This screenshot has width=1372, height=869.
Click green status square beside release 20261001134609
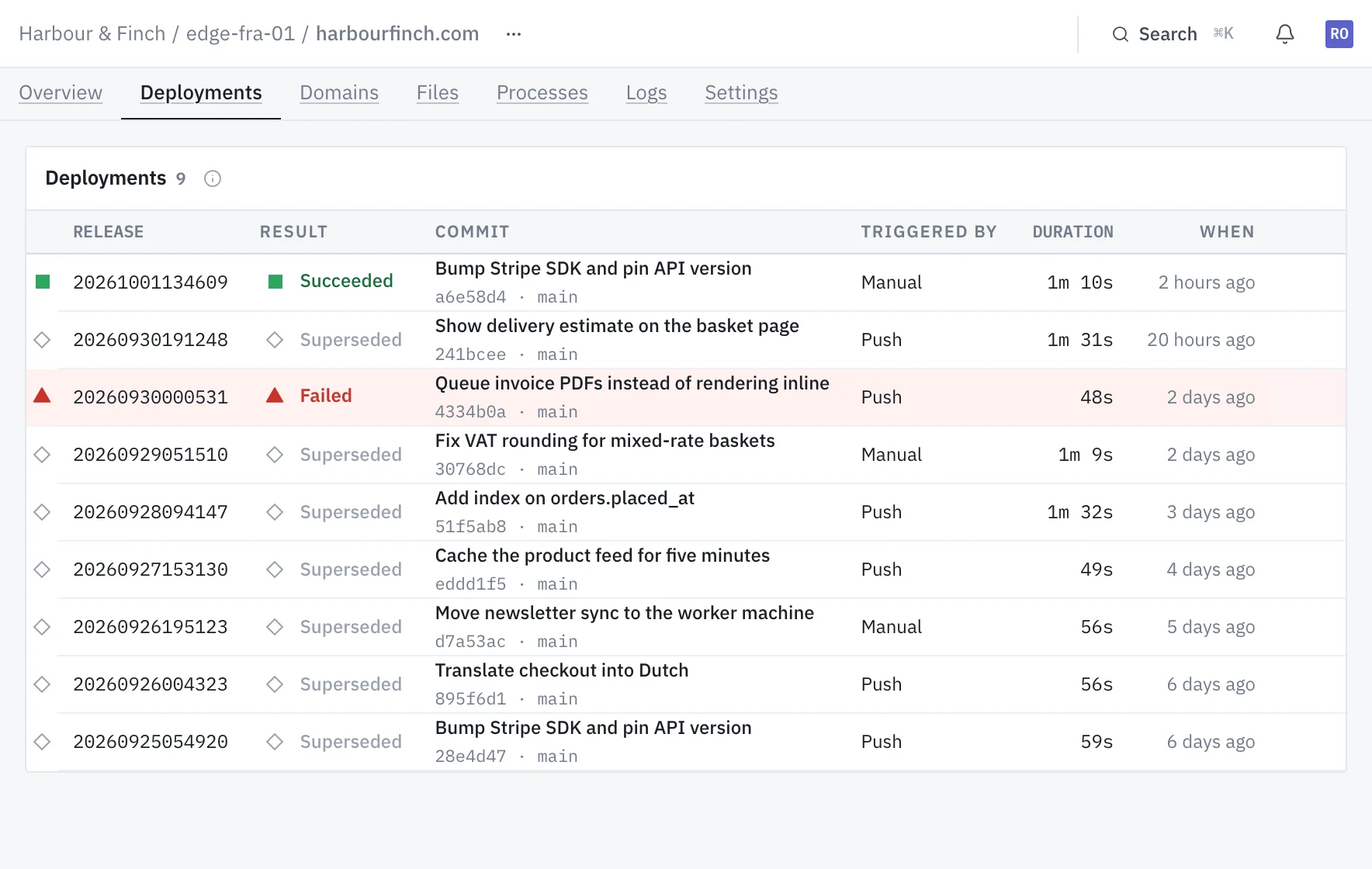pos(43,282)
